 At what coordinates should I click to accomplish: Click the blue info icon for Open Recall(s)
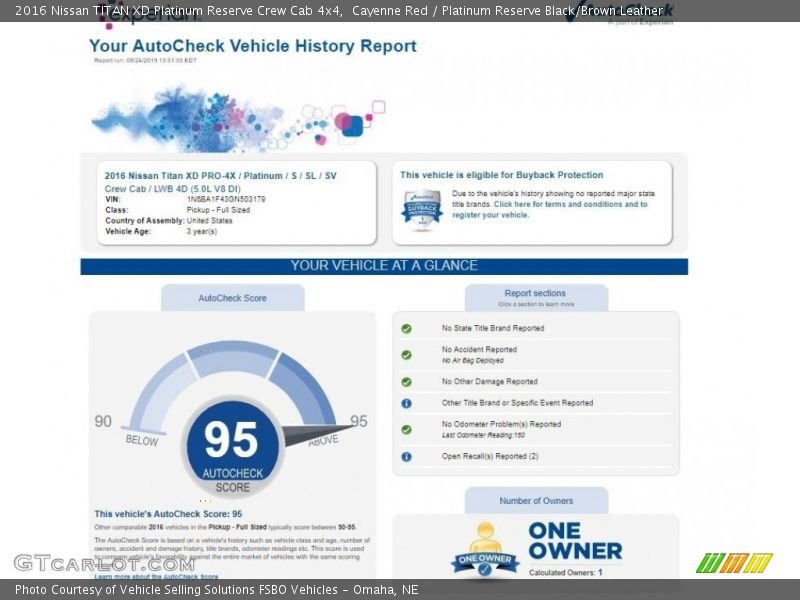pos(407,456)
